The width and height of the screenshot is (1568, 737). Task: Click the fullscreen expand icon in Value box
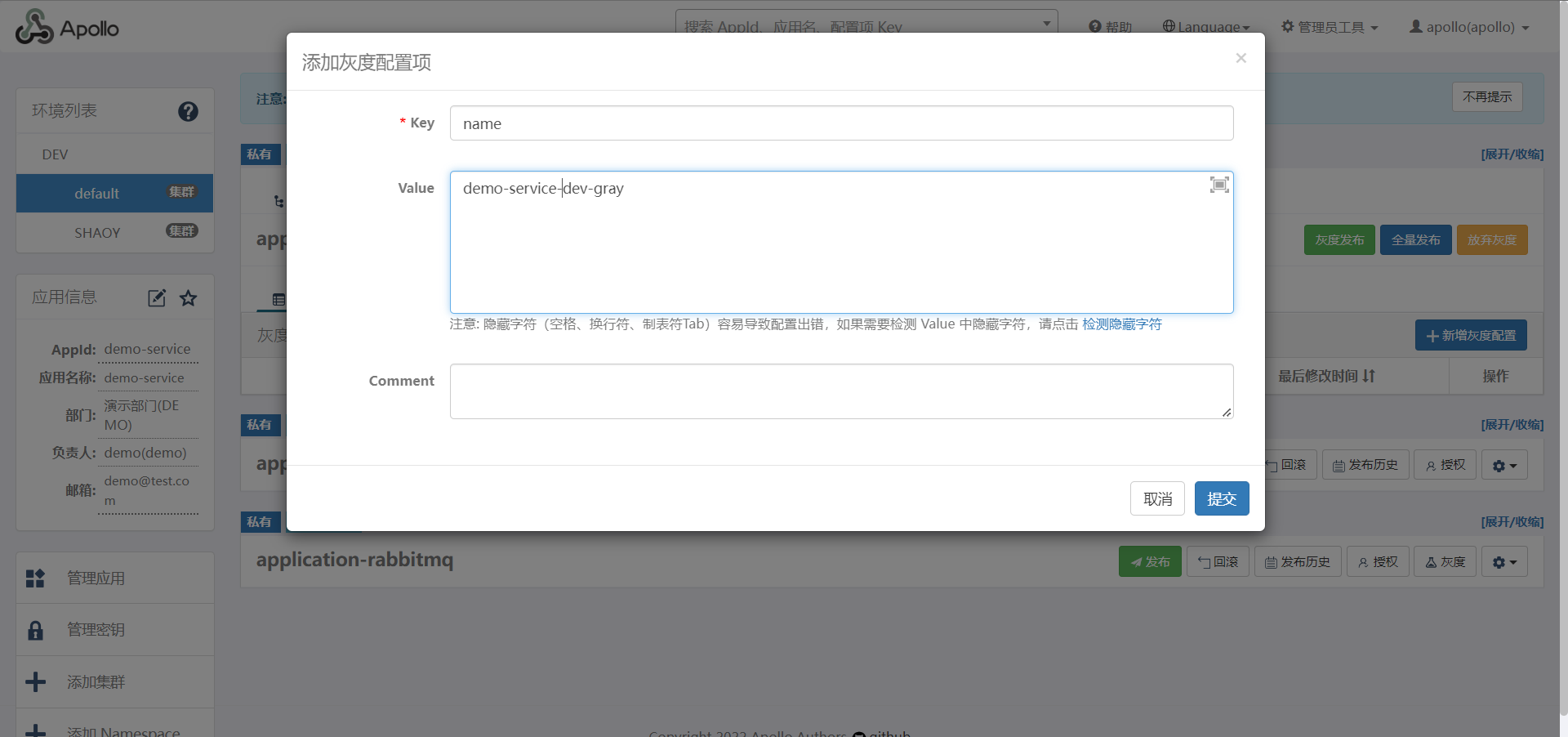click(1218, 185)
